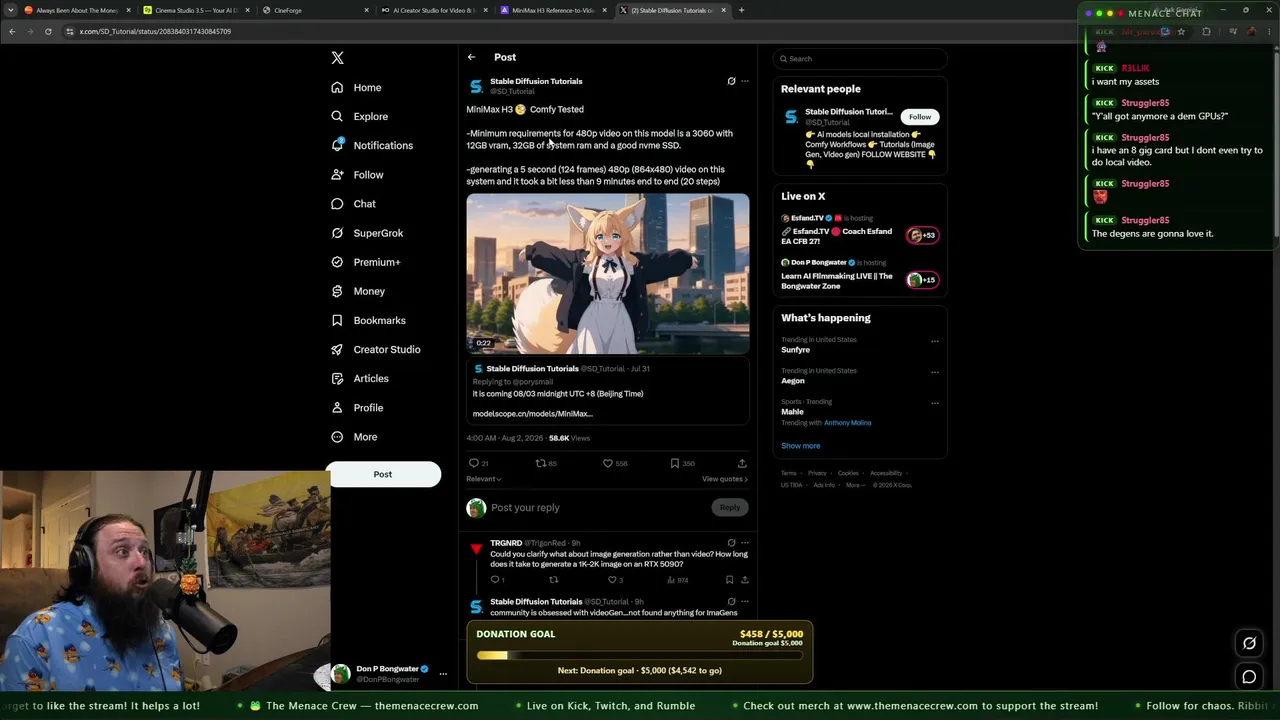Open the floating Grok button at bottom right
The height and width of the screenshot is (720, 1280).
tap(1249, 643)
